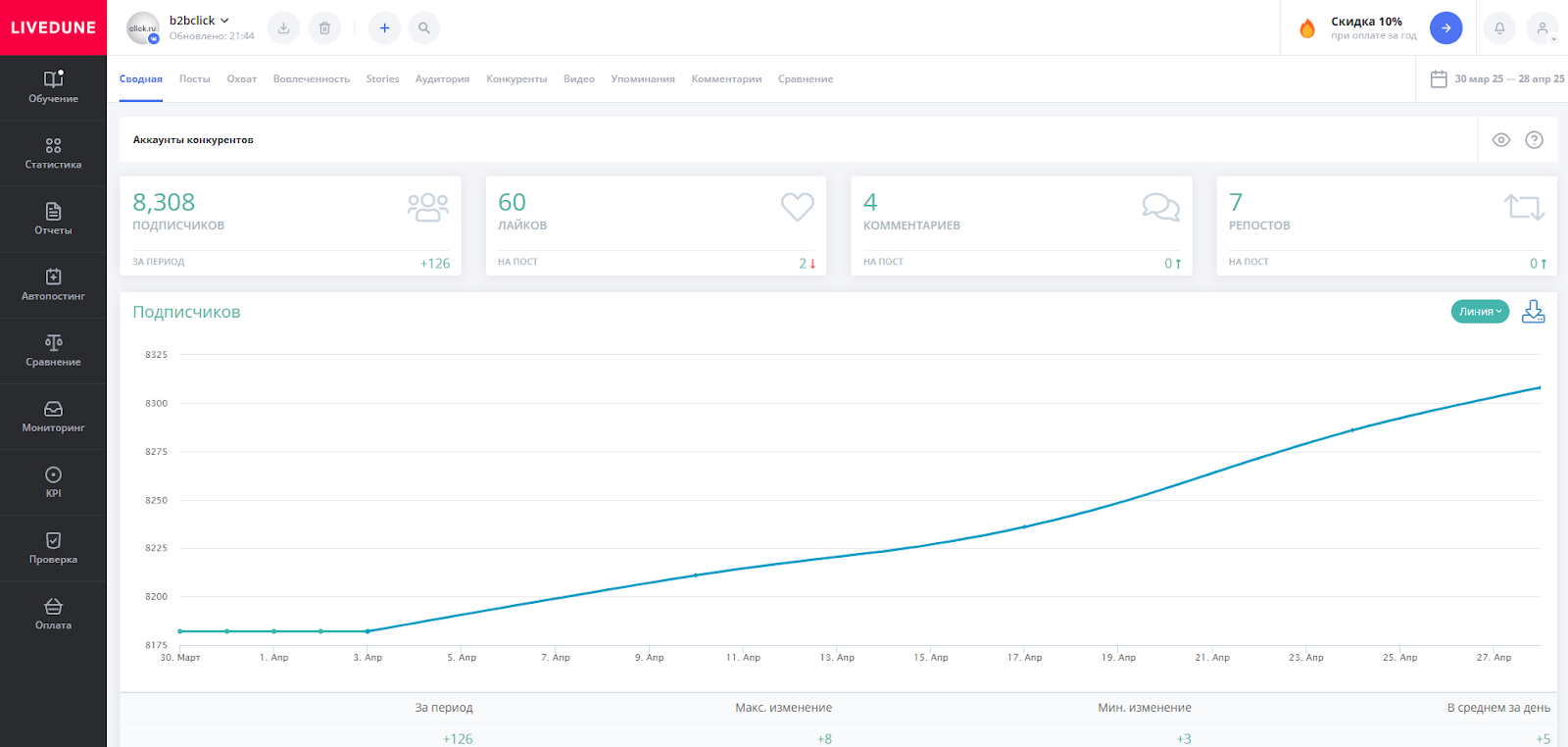Switch to the Вовлеченность tab
The image size is (1568, 747).
pyautogui.click(x=311, y=79)
